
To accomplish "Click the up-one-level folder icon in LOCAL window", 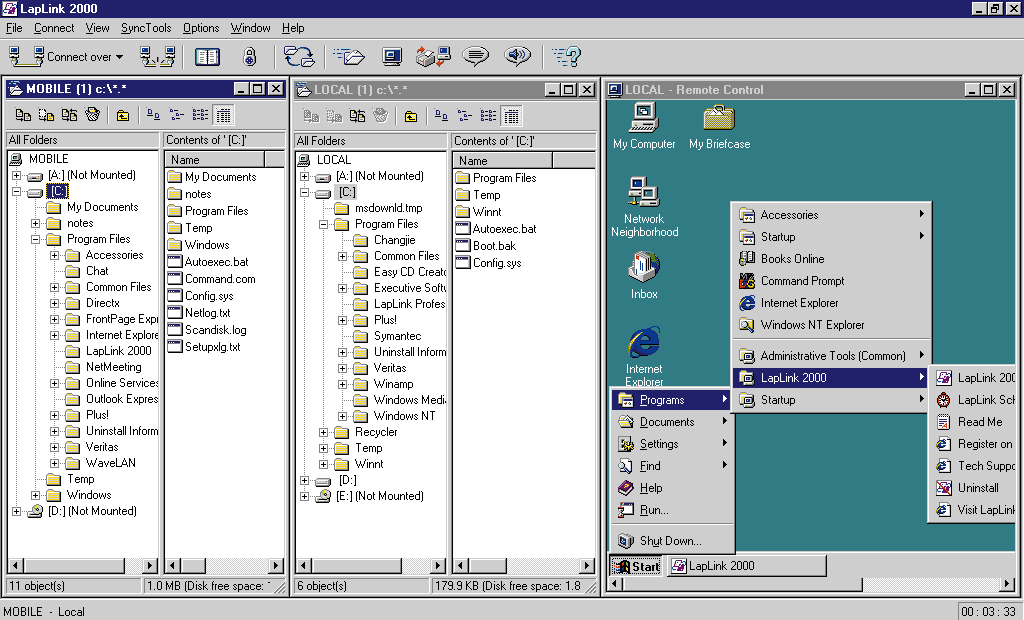I will click(x=411, y=116).
